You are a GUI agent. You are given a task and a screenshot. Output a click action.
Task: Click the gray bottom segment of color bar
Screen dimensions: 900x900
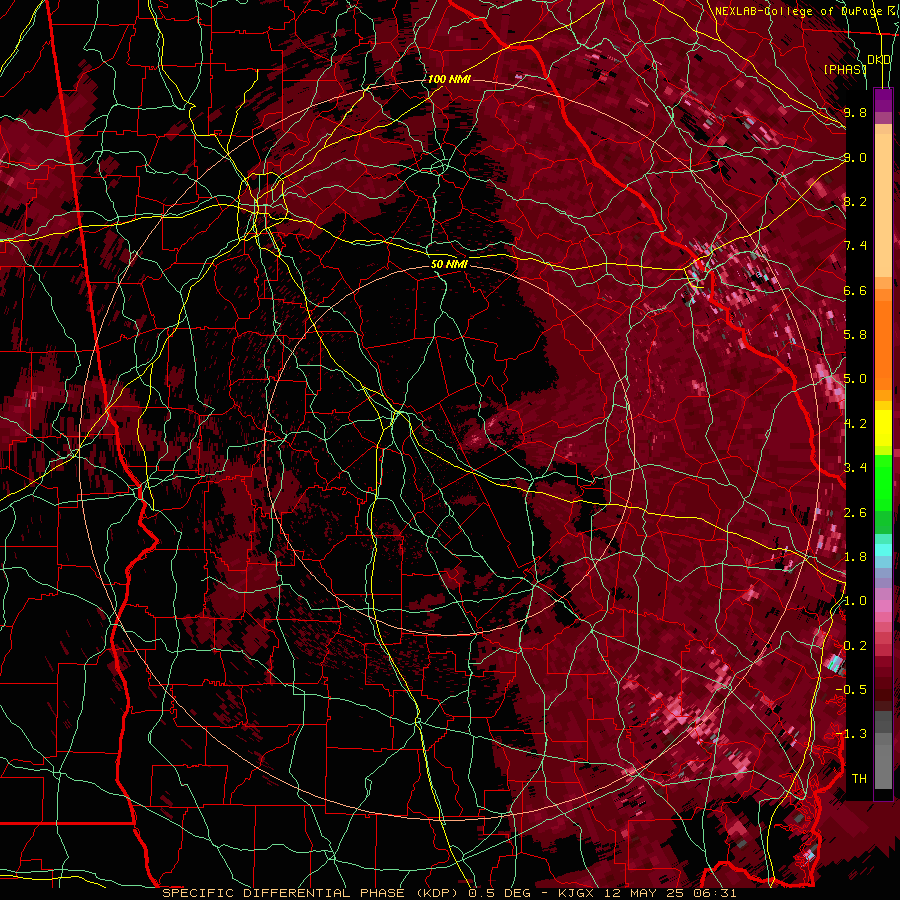(883, 766)
